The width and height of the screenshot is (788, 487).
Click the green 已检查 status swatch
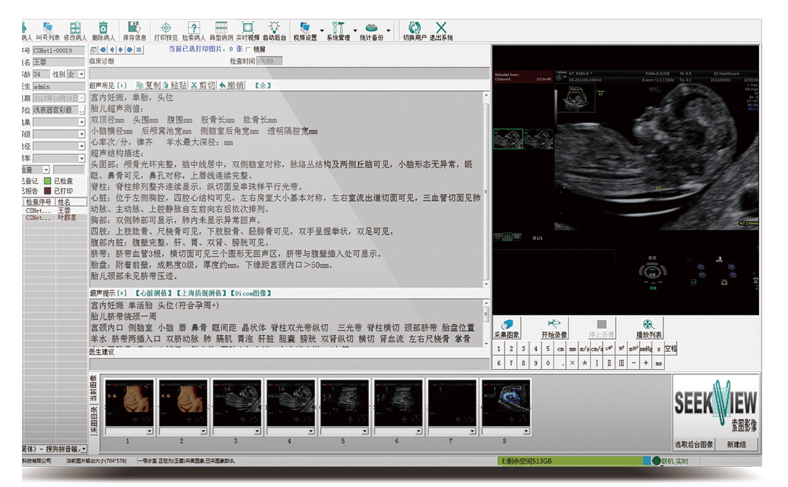[48, 180]
